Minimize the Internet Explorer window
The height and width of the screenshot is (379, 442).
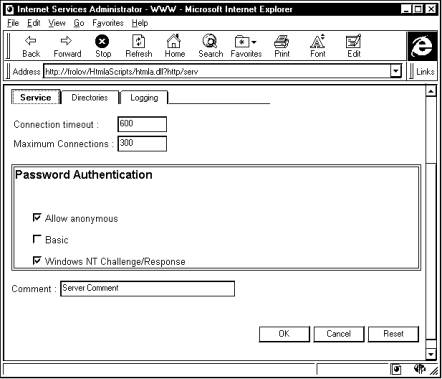point(406,9)
